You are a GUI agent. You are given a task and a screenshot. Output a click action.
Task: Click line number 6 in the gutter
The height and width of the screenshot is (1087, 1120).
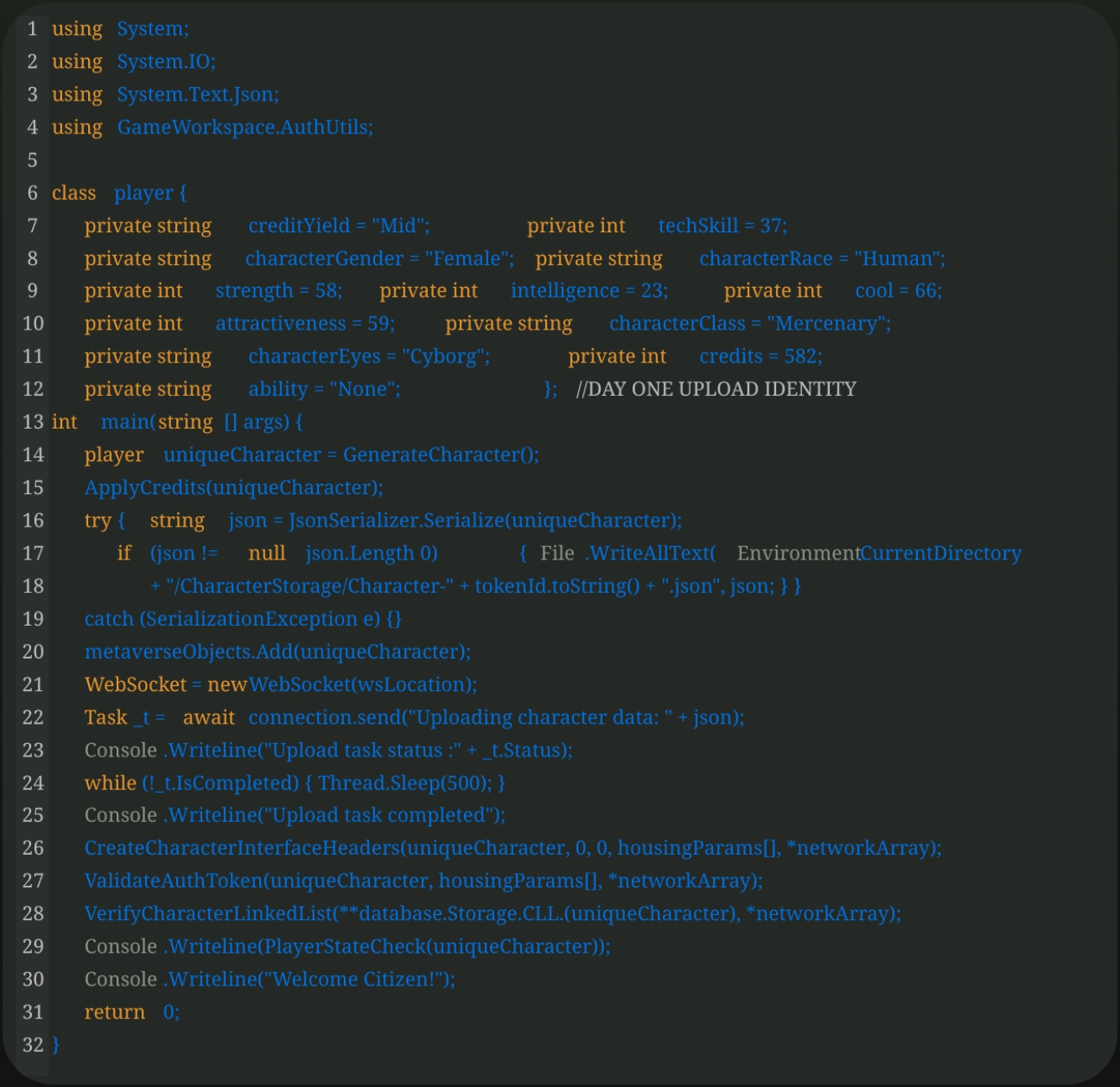pyautogui.click(x=33, y=193)
